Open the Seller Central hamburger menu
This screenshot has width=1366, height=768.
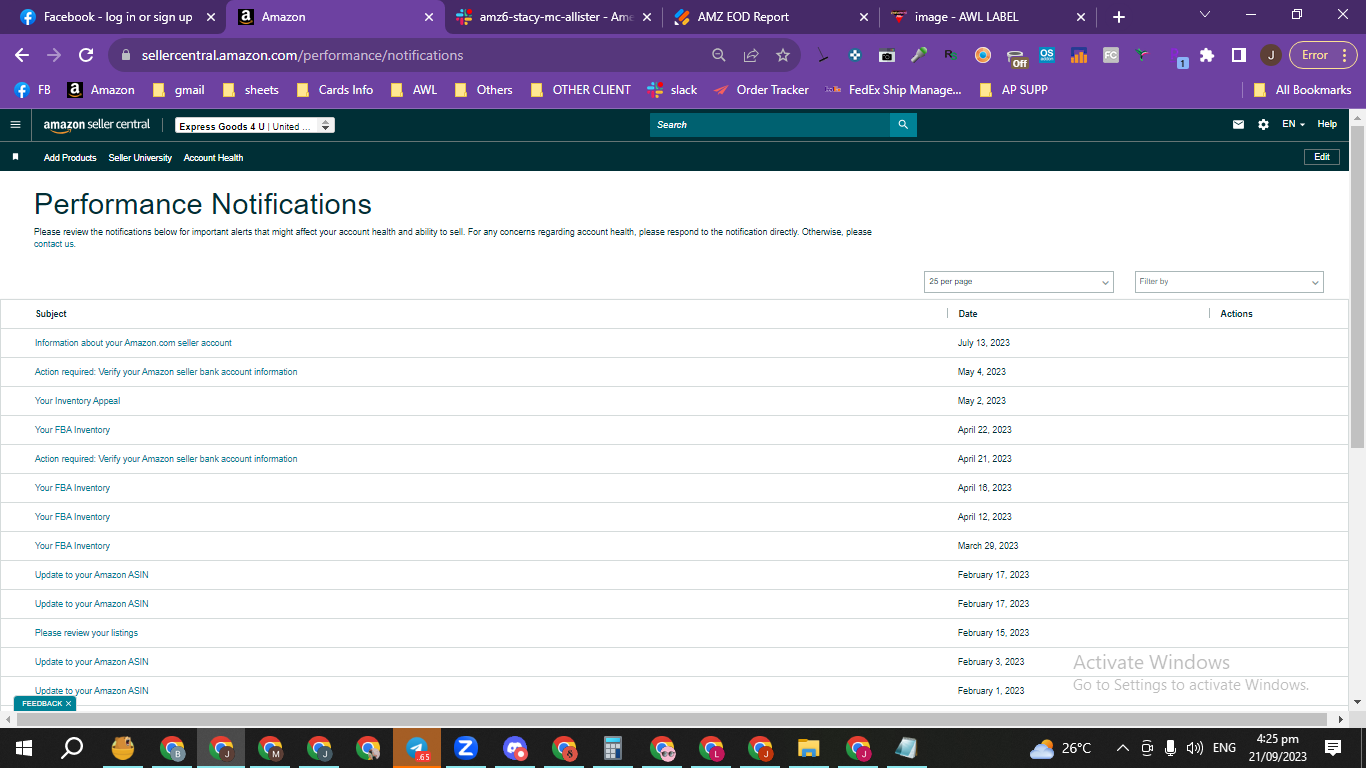point(15,125)
